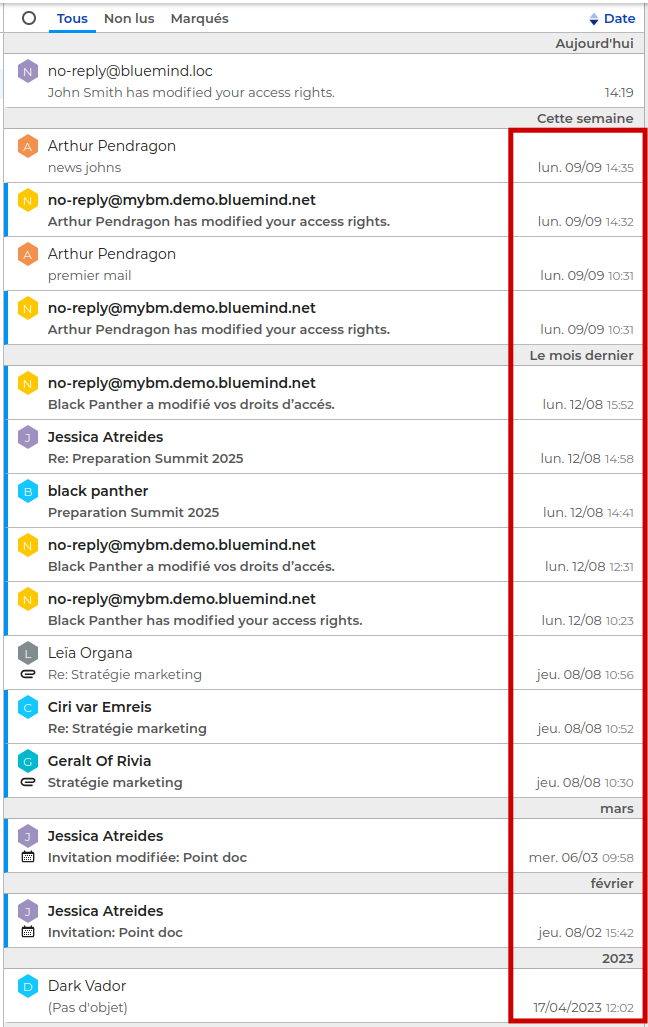Click Geralt Of Rivia's teal avatar
648x1027 pixels.
(28, 761)
